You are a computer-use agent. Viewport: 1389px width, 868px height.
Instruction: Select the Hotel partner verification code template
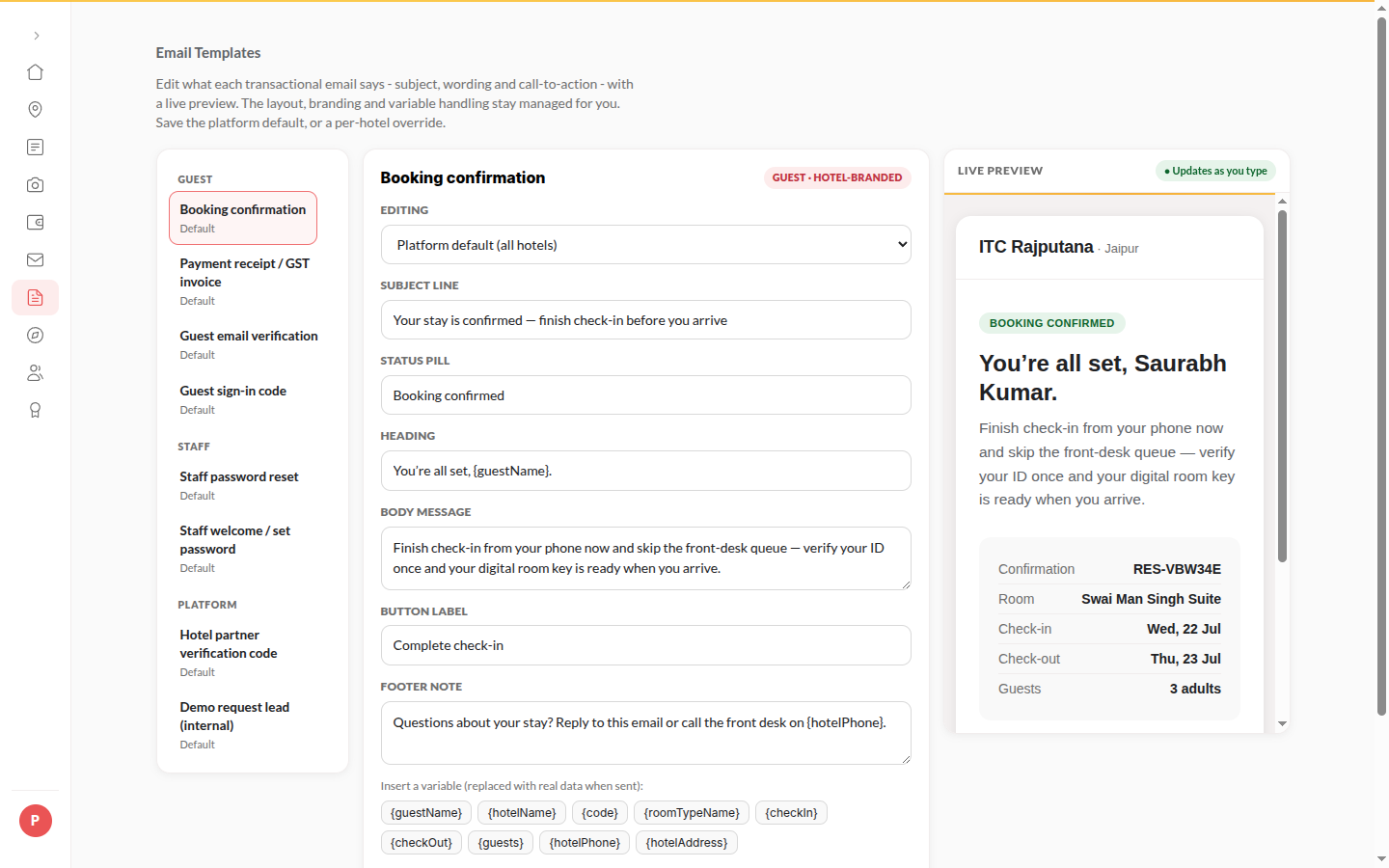tap(243, 653)
